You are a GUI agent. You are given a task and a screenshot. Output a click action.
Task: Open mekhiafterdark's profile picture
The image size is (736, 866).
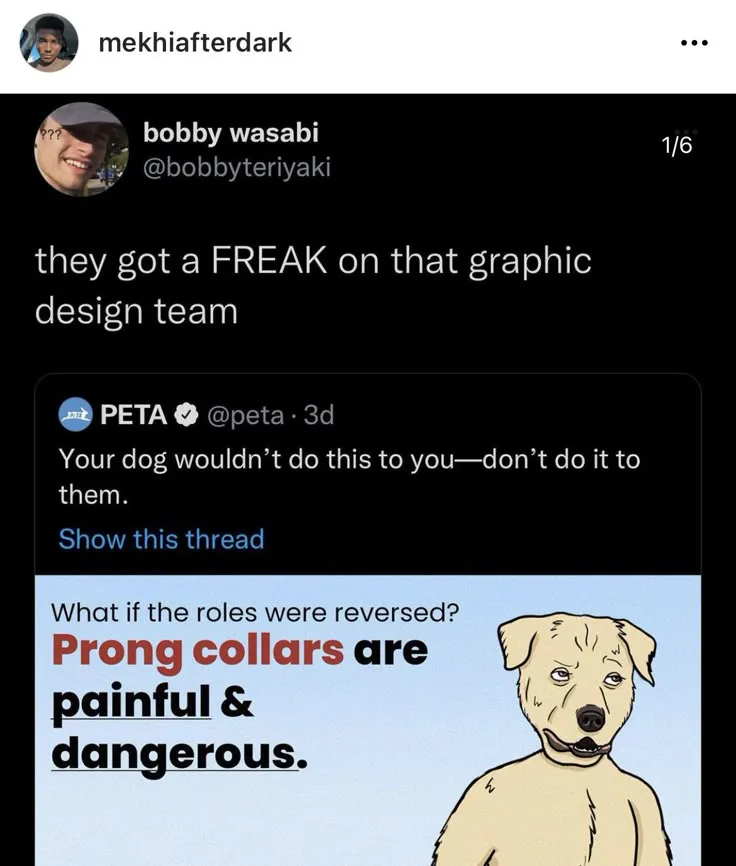[x=49, y=43]
